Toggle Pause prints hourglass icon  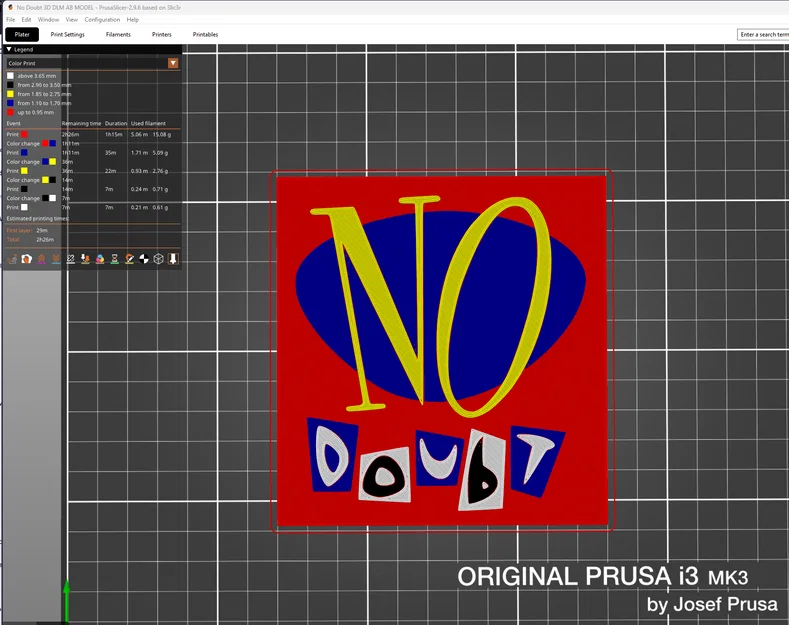click(x=115, y=259)
